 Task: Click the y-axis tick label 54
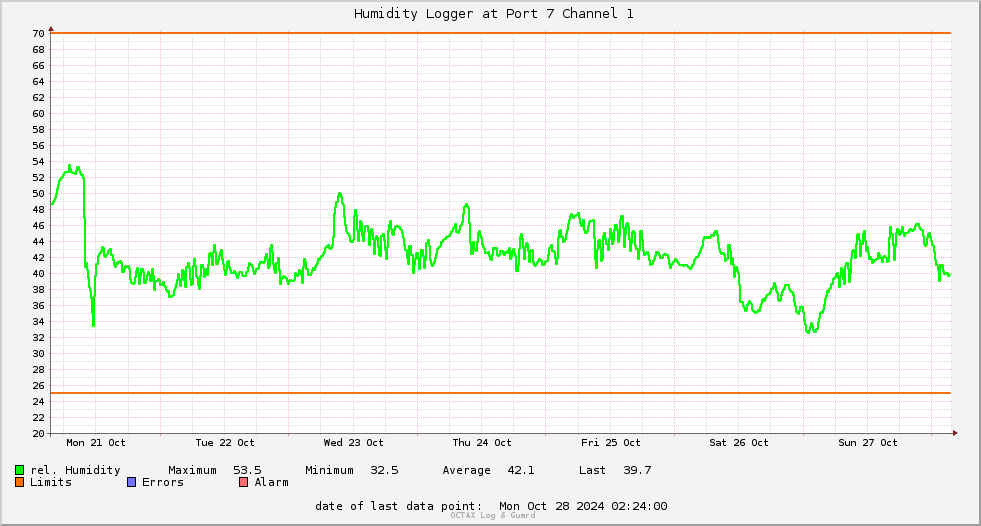(38, 162)
